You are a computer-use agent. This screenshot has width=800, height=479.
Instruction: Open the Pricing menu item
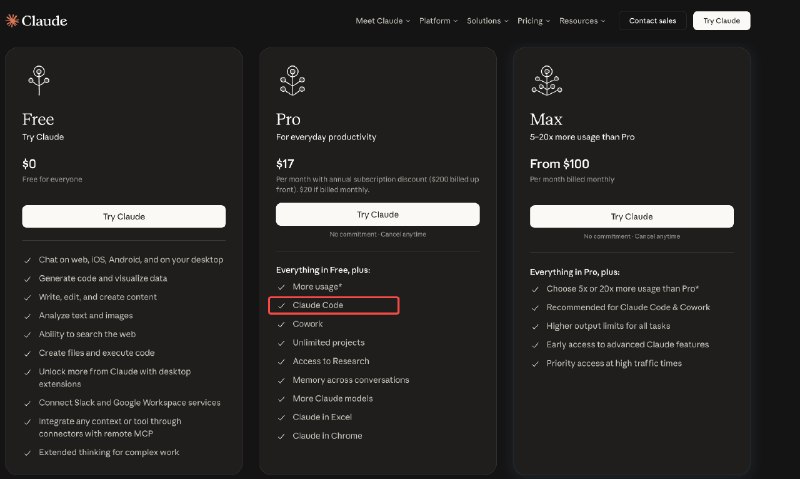533,21
